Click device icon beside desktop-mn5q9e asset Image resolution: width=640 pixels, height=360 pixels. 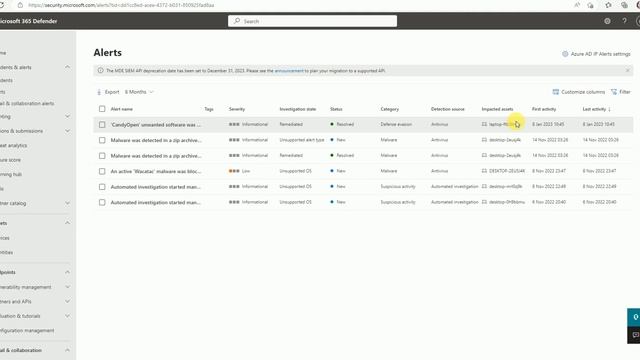click(x=484, y=186)
